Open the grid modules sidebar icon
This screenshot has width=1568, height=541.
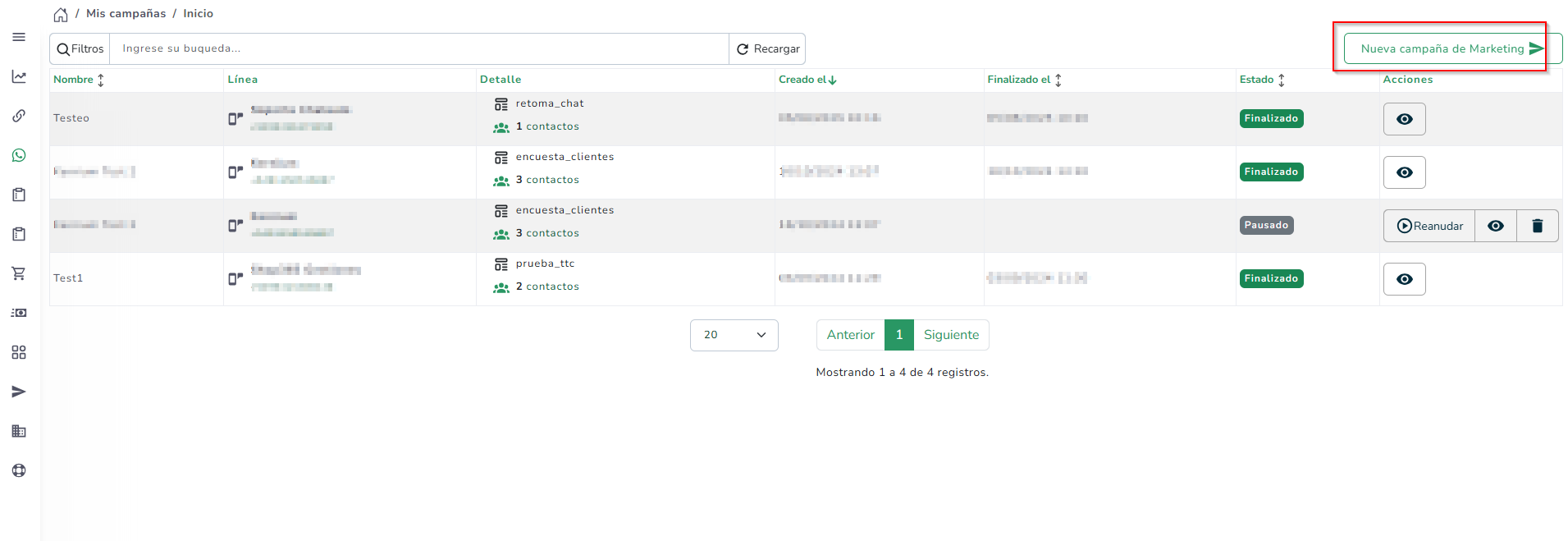(x=19, y=352)
